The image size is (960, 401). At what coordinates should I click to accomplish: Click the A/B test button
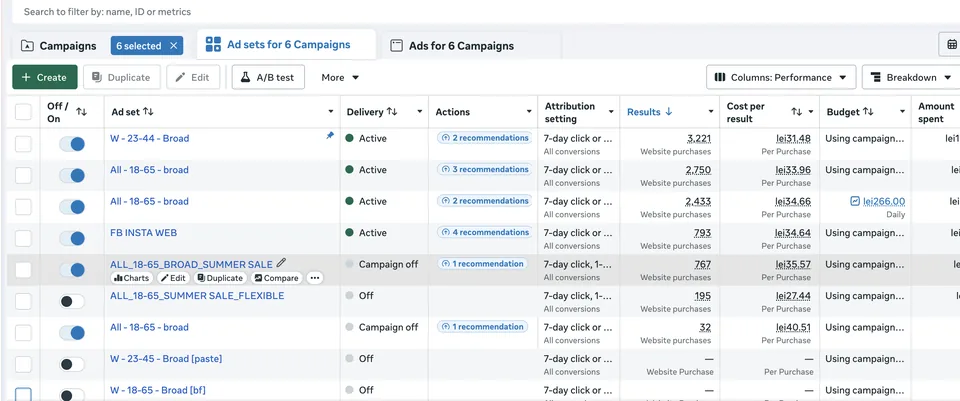[268, 77]
